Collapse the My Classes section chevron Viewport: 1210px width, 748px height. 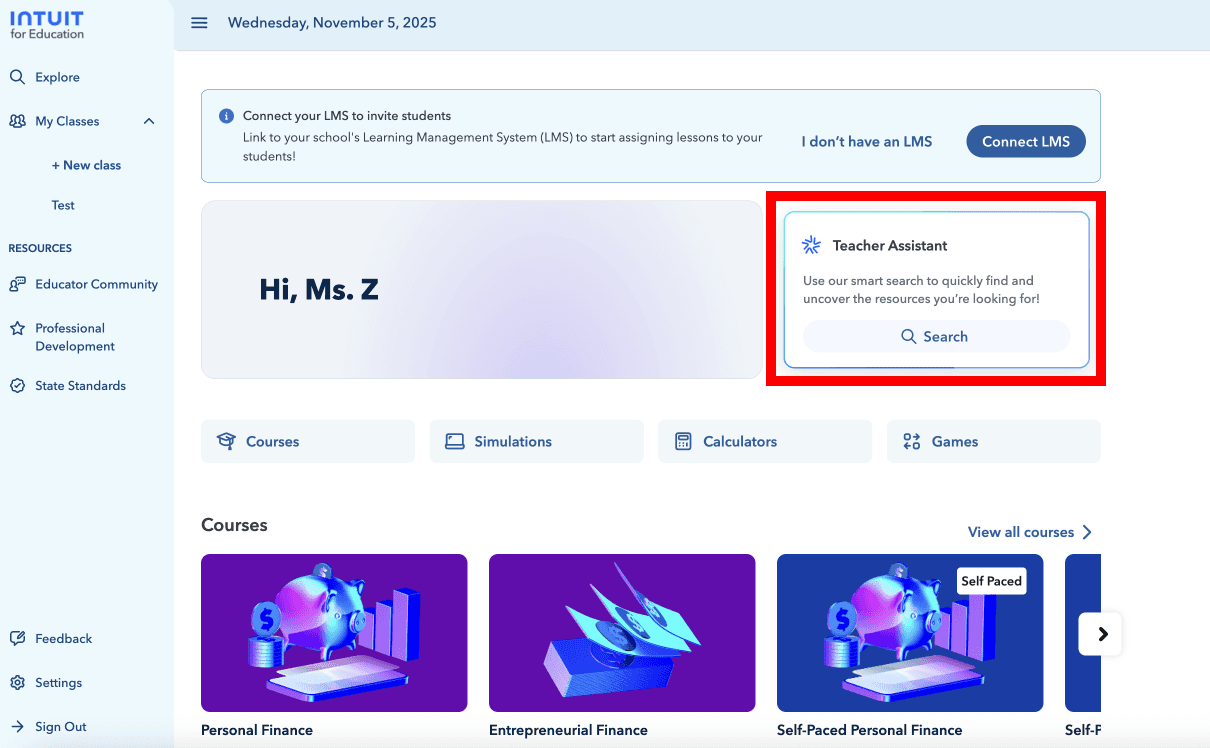click(x=149, y=121)
